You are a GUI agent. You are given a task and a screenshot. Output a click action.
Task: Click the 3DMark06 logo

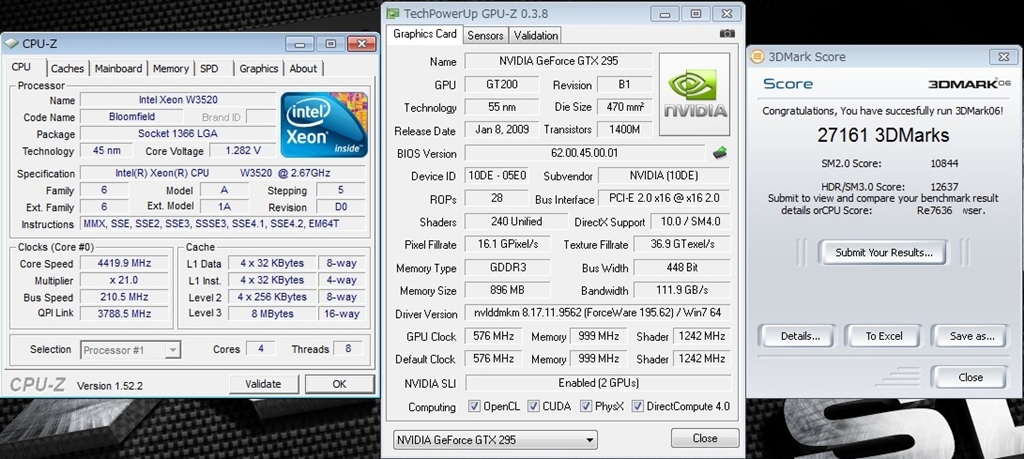pos(969,84)
